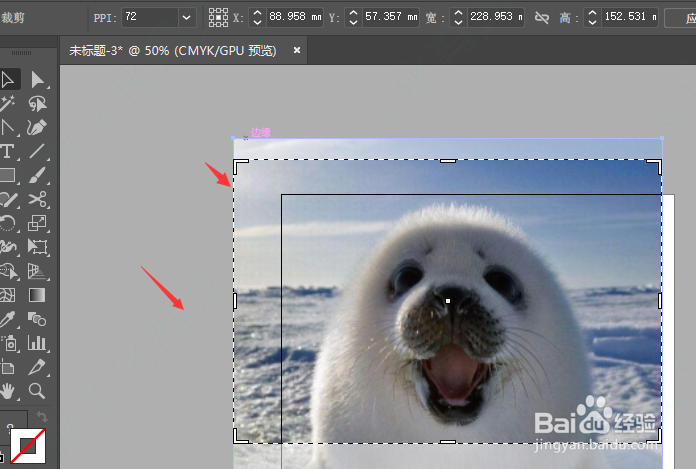Image resolution: width=696 pixels, height=469 pixels.
Task: Click the crop box bottom-middle handle
Action: coord(448,442)
